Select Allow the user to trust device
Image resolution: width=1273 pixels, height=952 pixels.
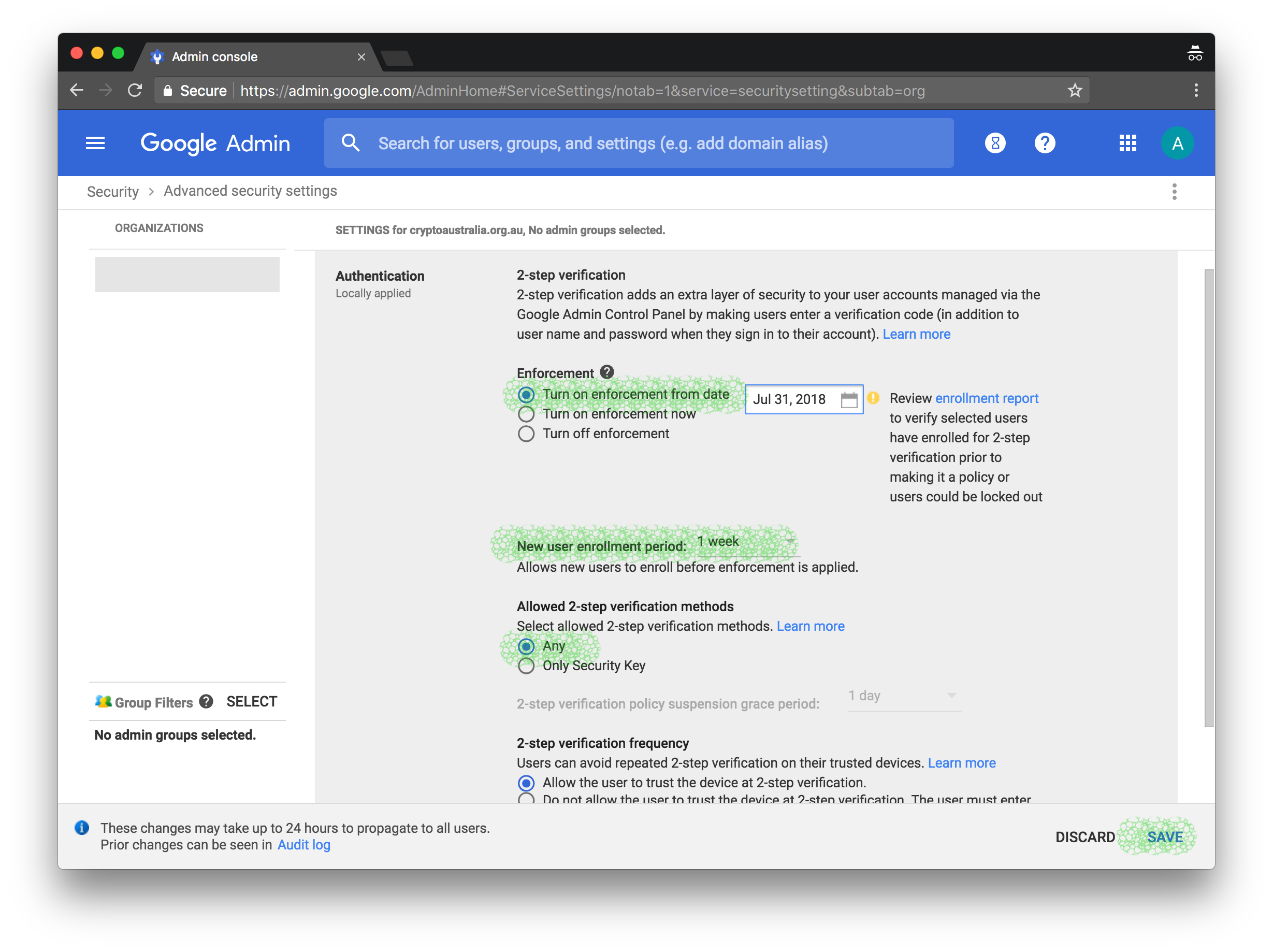pyautogui.click(x=526, y=783)
